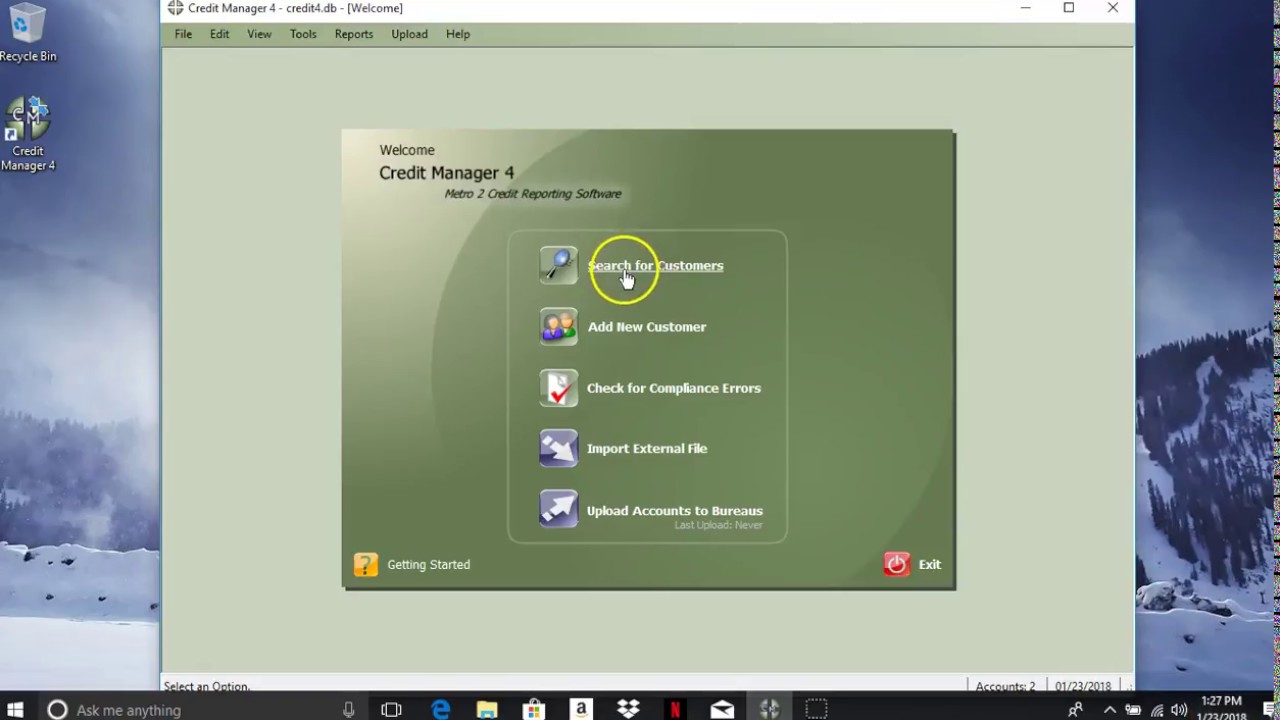The image size is (1280, 720).
Task: Click the Credit Manager taskbar icon
Action: 769,710
